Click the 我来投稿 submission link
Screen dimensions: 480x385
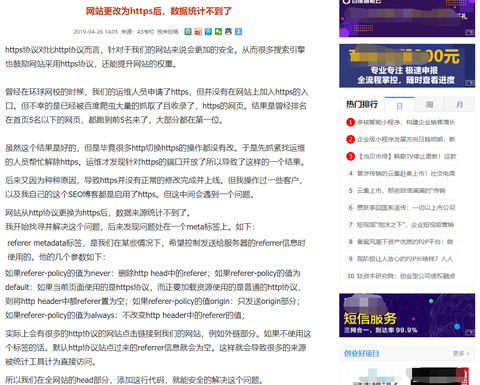point(168,32)
